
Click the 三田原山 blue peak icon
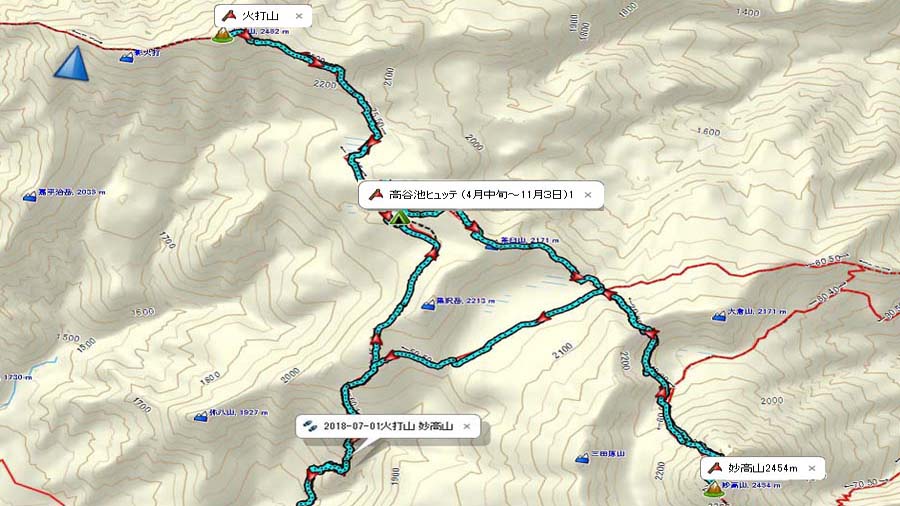pos(582,457)
